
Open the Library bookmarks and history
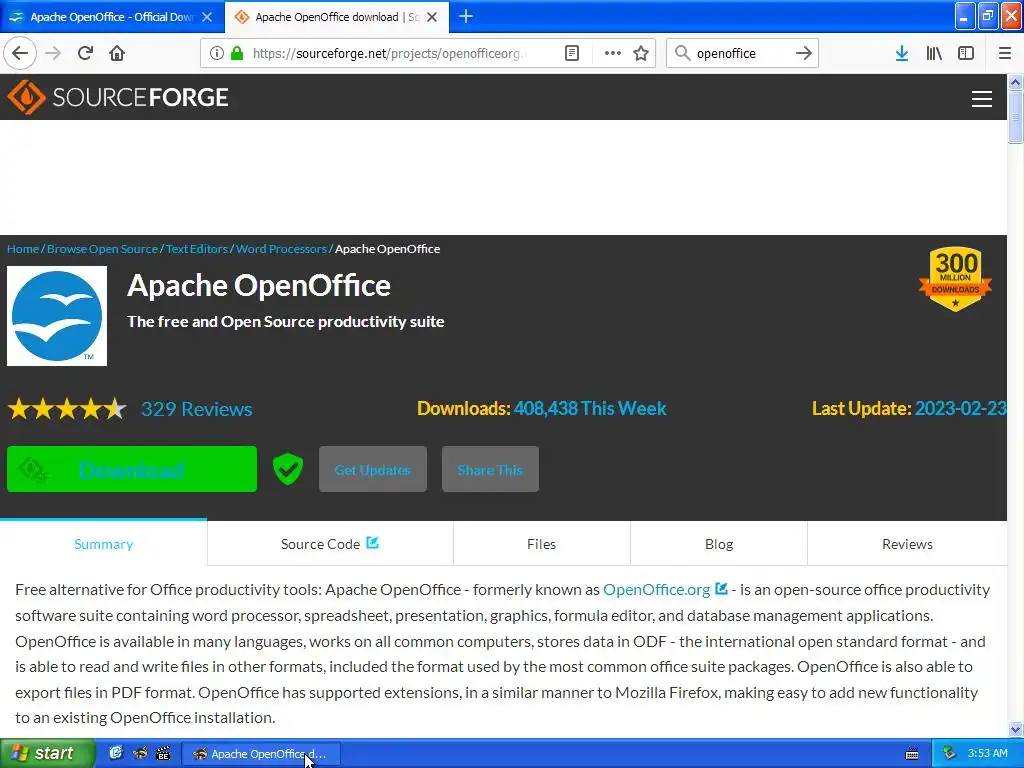click(x=934, y=53)
